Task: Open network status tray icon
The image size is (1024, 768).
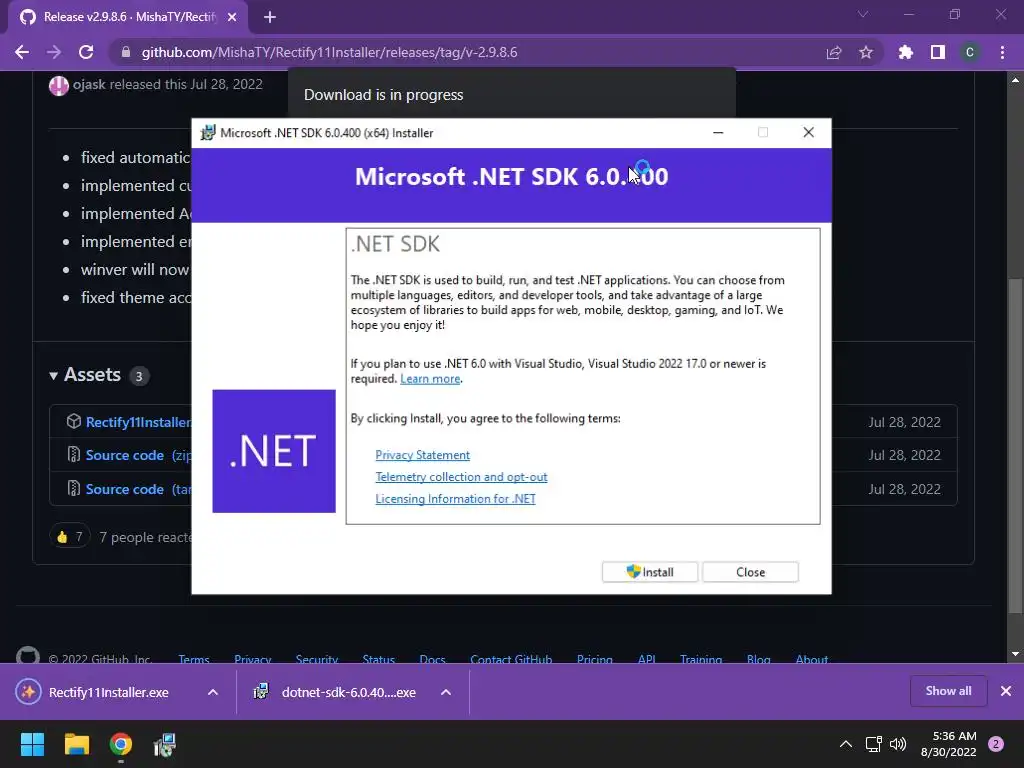Action: 873,744
